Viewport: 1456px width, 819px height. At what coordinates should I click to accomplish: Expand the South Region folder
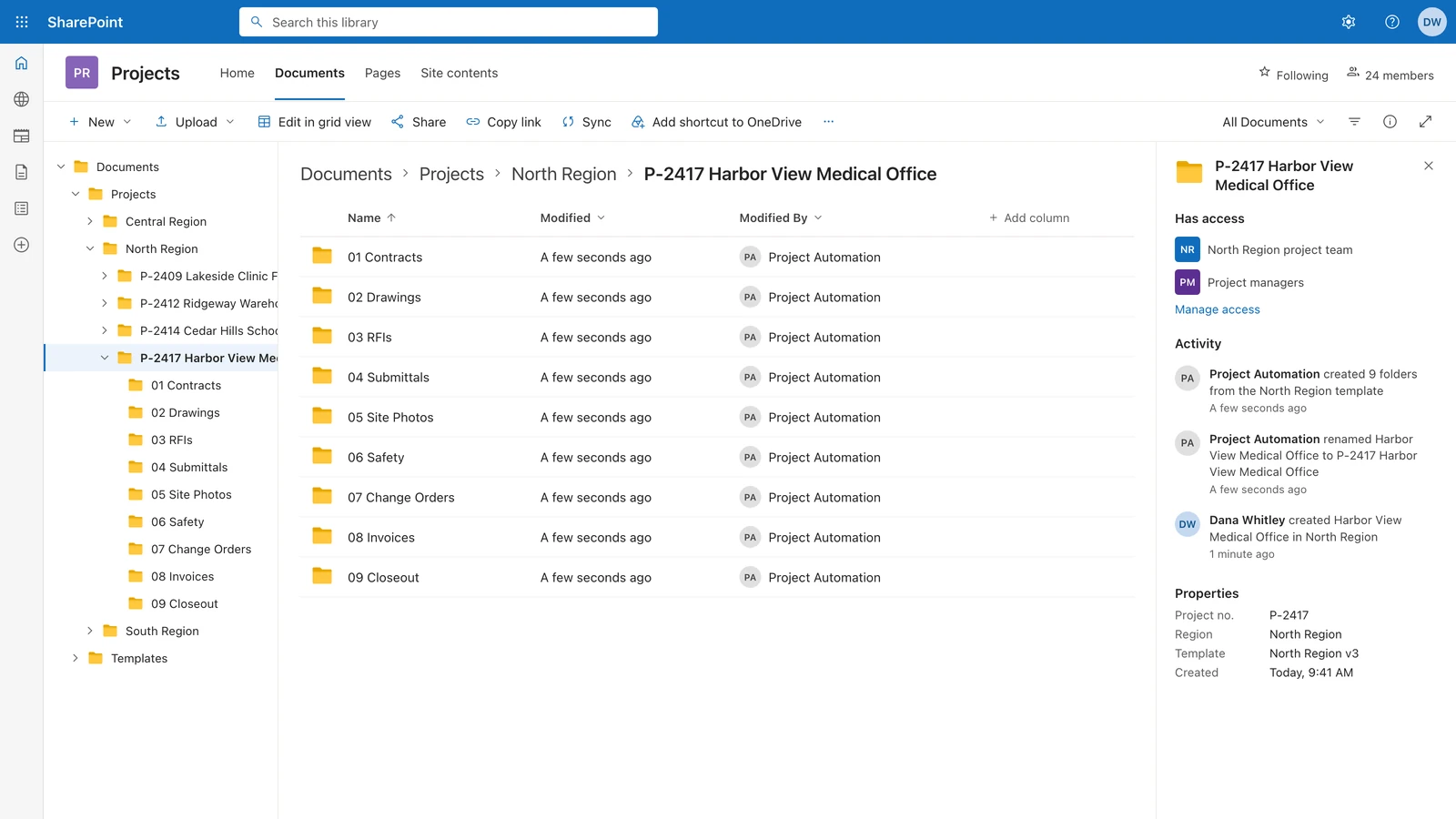[x=90, y=631]
